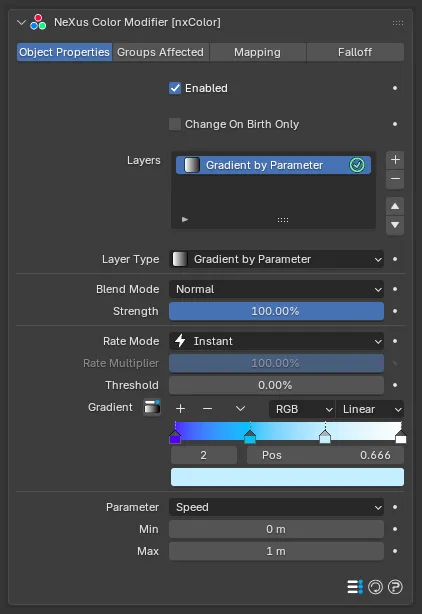Open the gradient tools chevron menu
The width and height of the screenshot is (422, 614).
pyautogui.click(x=240, y=409)
